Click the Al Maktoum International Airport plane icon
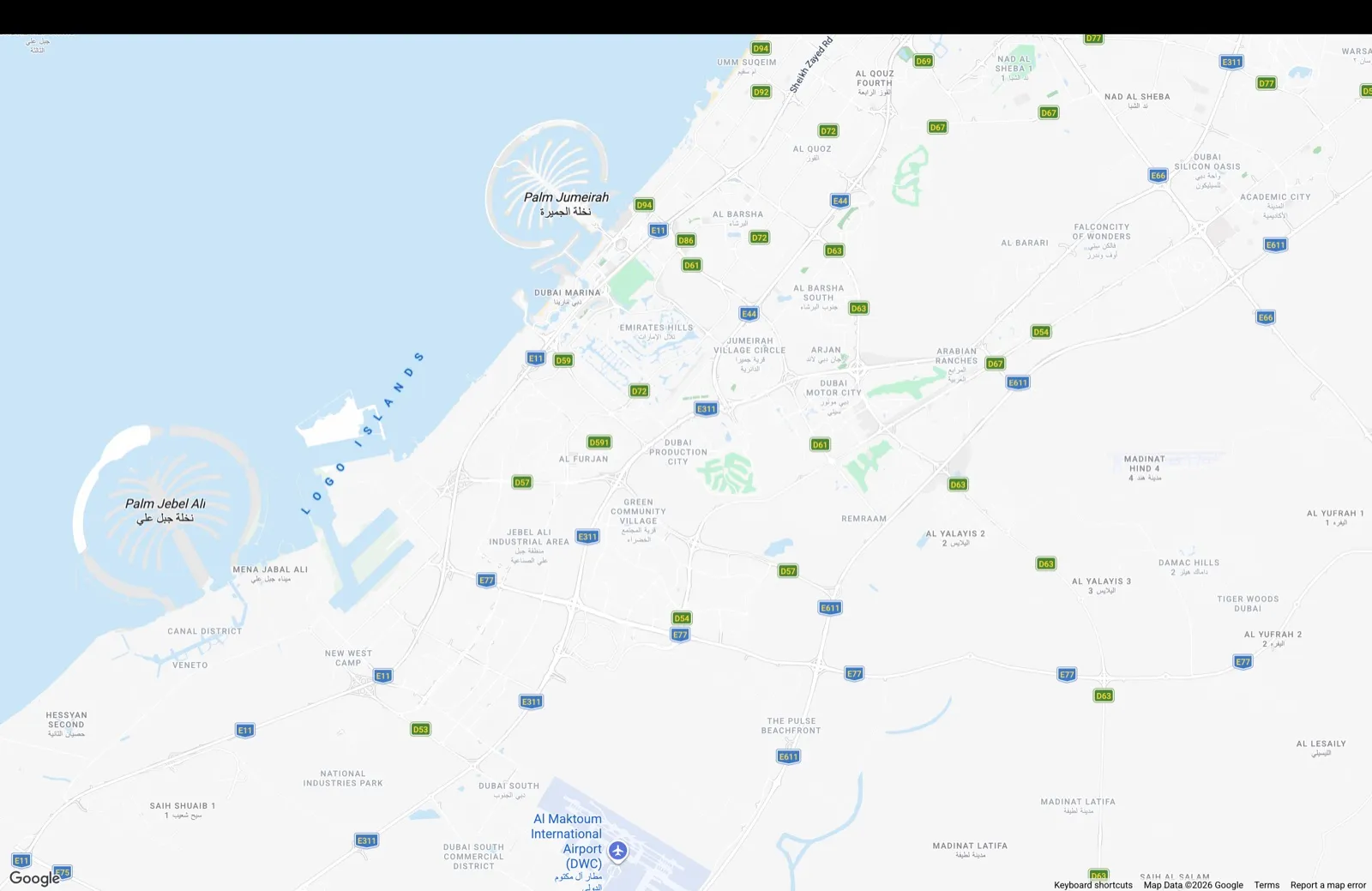This screenshot has height=891, width=1372. point(617,852)
